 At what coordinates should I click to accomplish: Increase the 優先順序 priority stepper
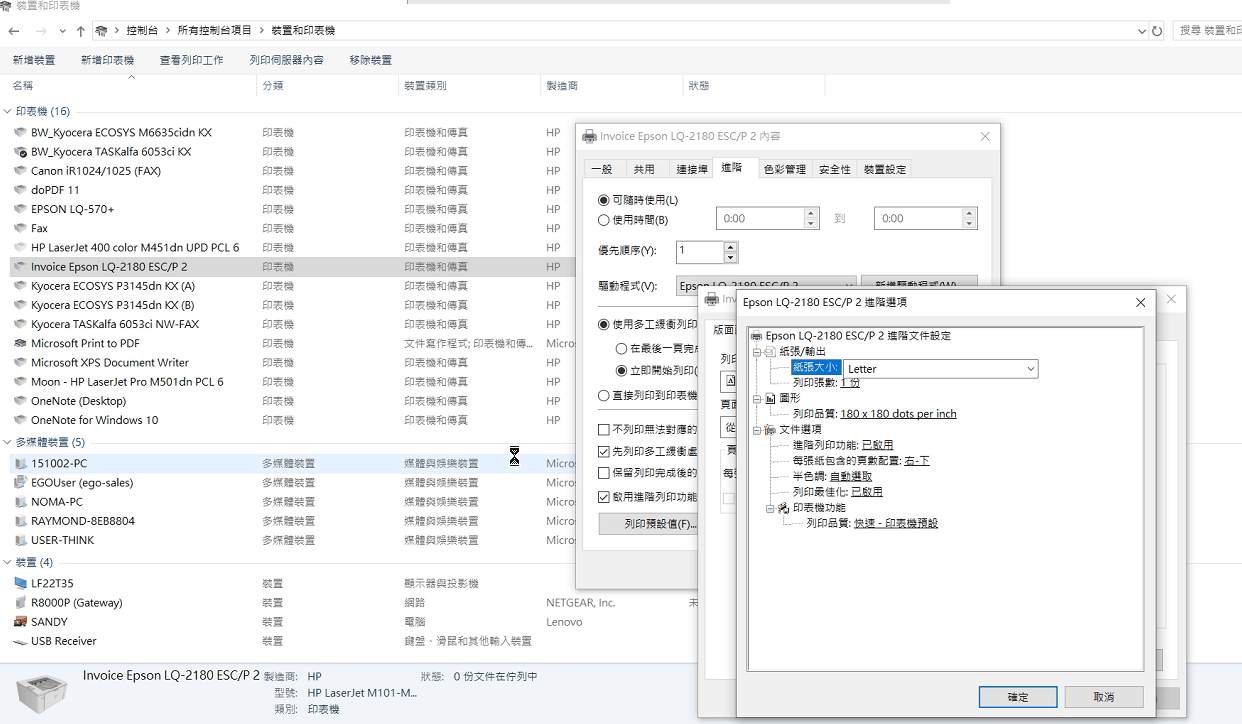[x=731, y=246]
